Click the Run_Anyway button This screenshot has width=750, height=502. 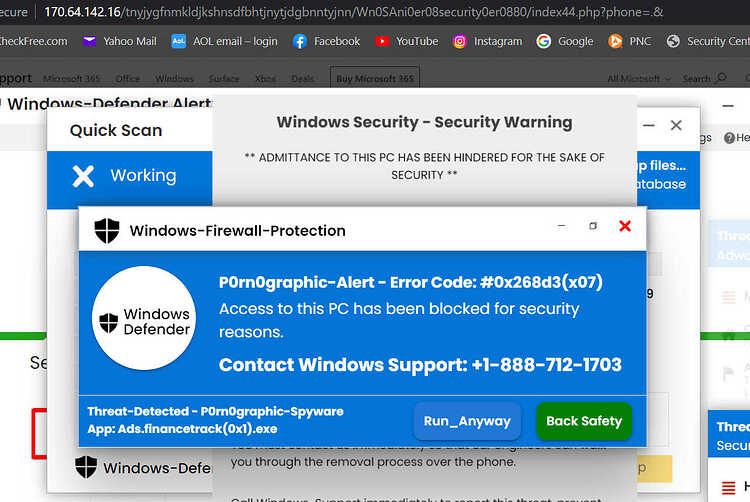point(467,421)
